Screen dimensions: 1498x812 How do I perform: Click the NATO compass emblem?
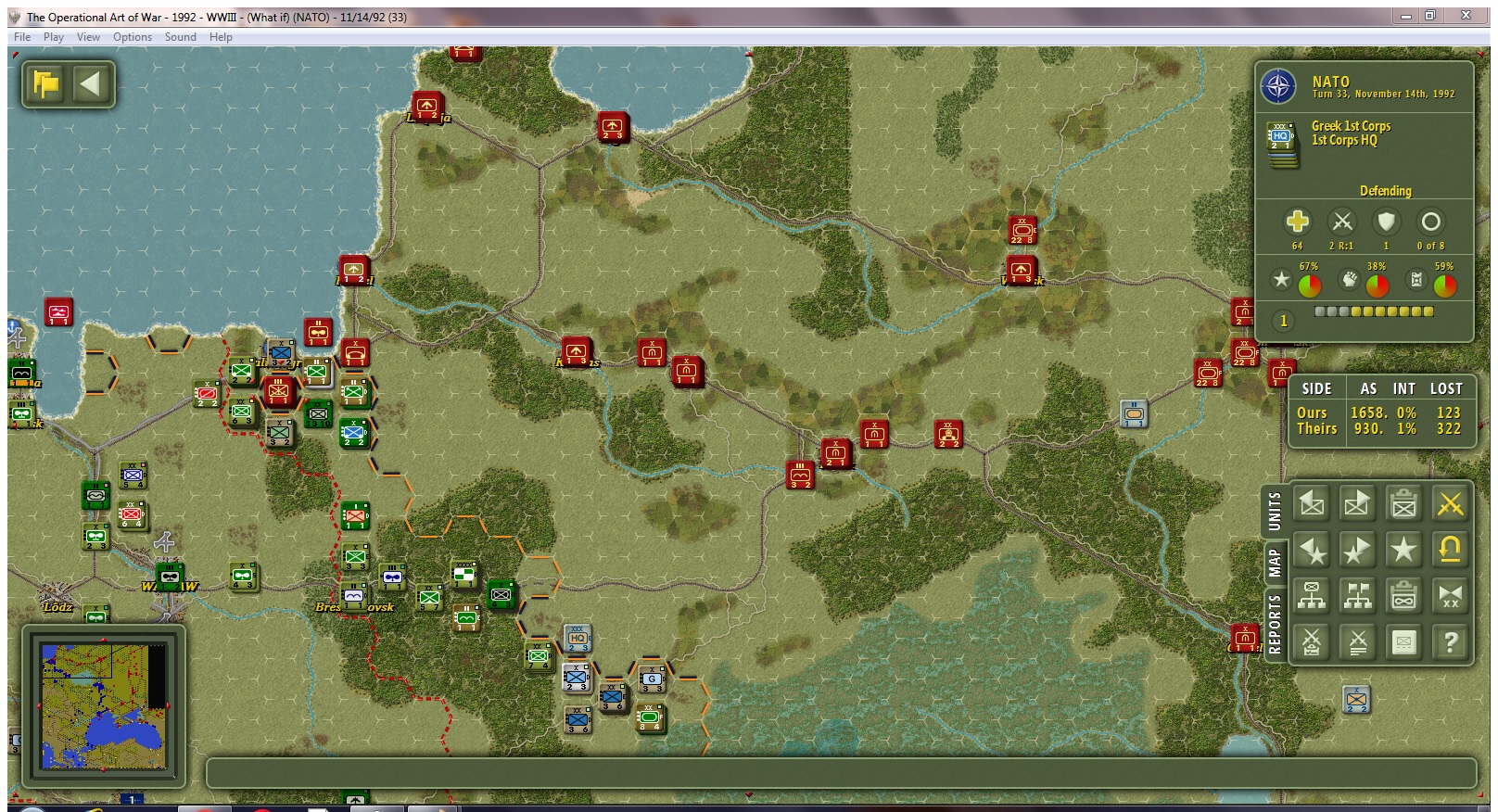pos(1278,88)
